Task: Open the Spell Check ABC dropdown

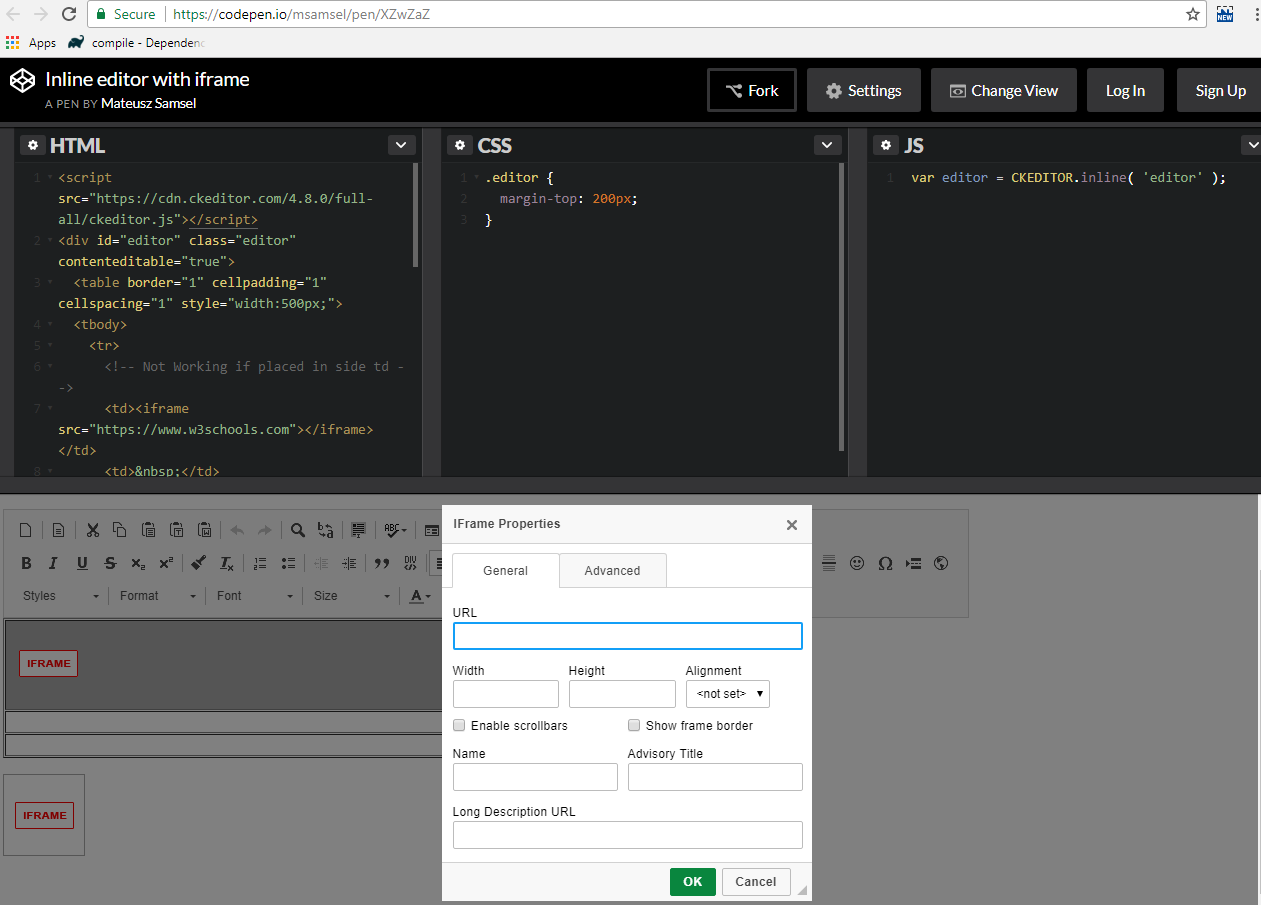Action: [x=394, y=530]
